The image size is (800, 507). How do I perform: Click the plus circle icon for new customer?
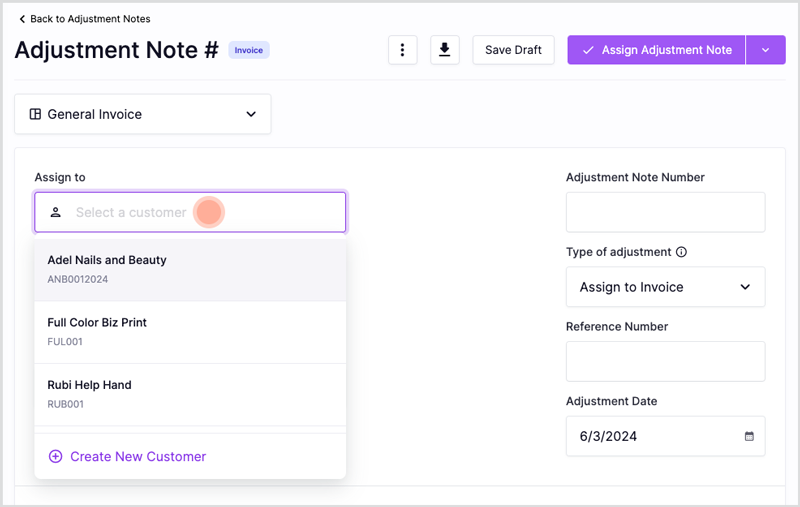coord(56,457)
